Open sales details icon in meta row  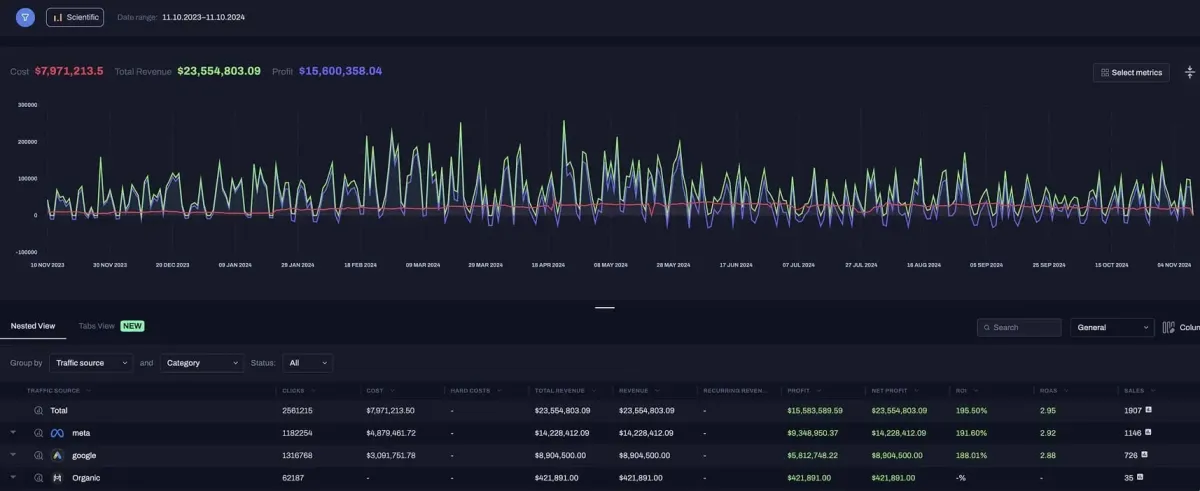click(x=1149, y=433)
